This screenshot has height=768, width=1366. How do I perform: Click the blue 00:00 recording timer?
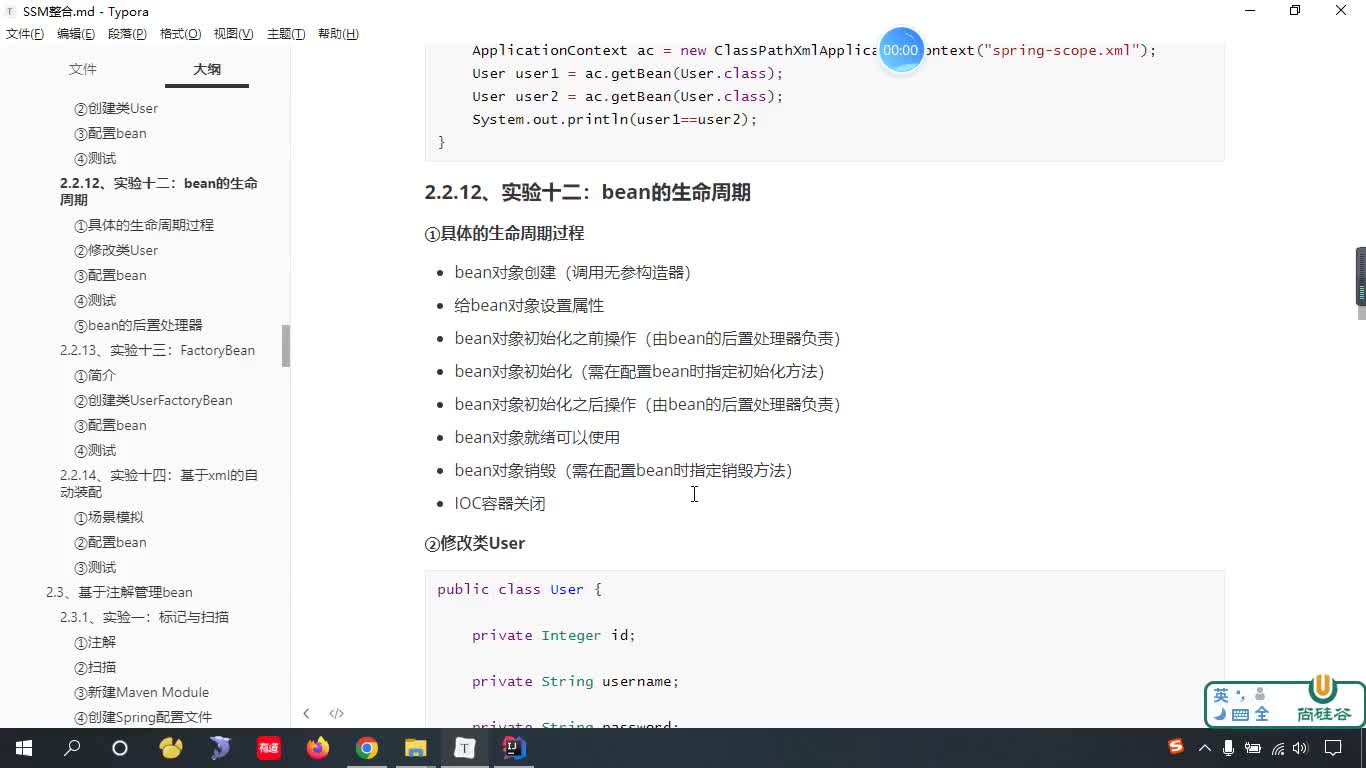pyautogui.click(x=901, y=49)
